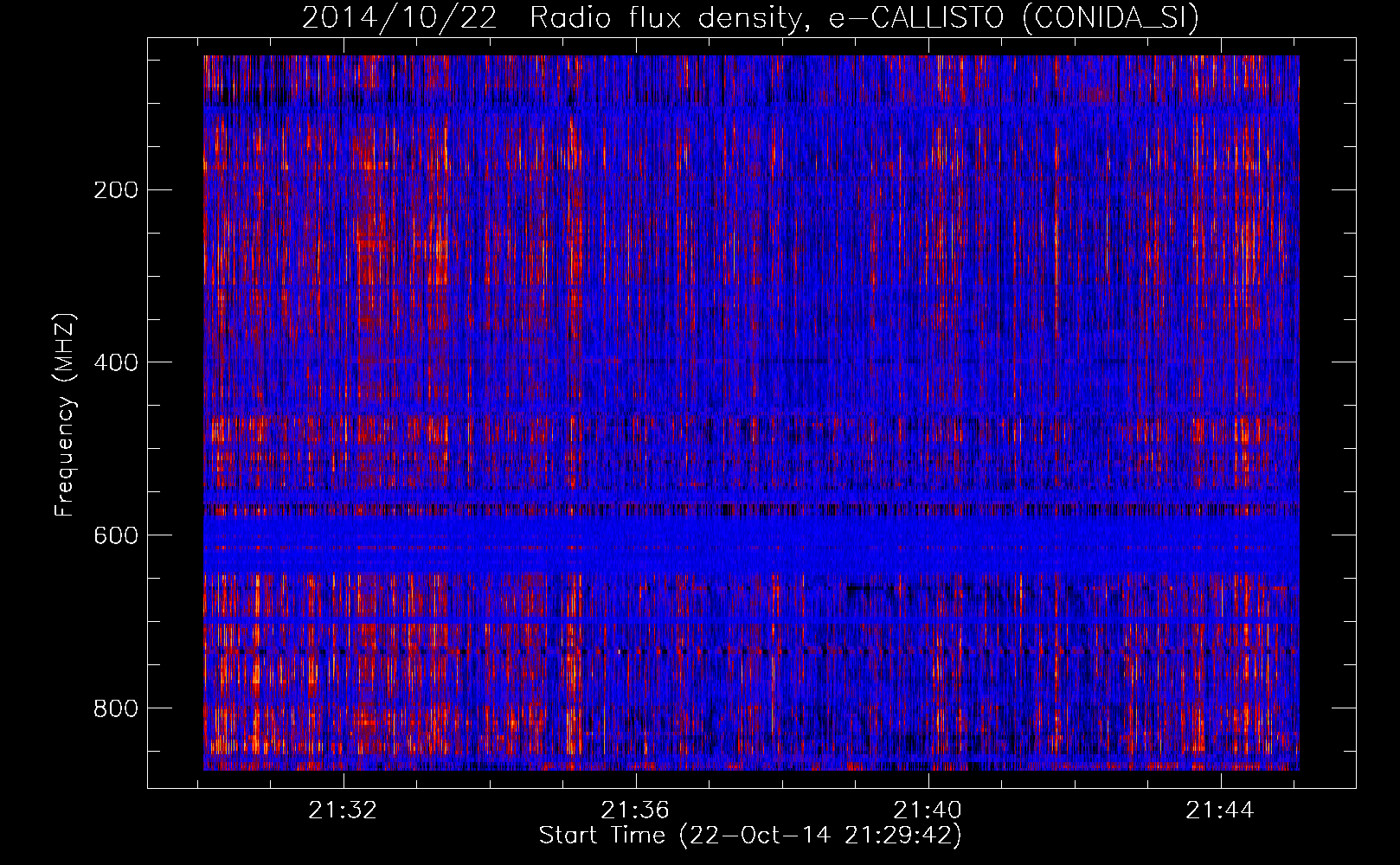Click the 600 frequency tick label
This screenshot has height=865, width=1400.
[x=116, y=535]
